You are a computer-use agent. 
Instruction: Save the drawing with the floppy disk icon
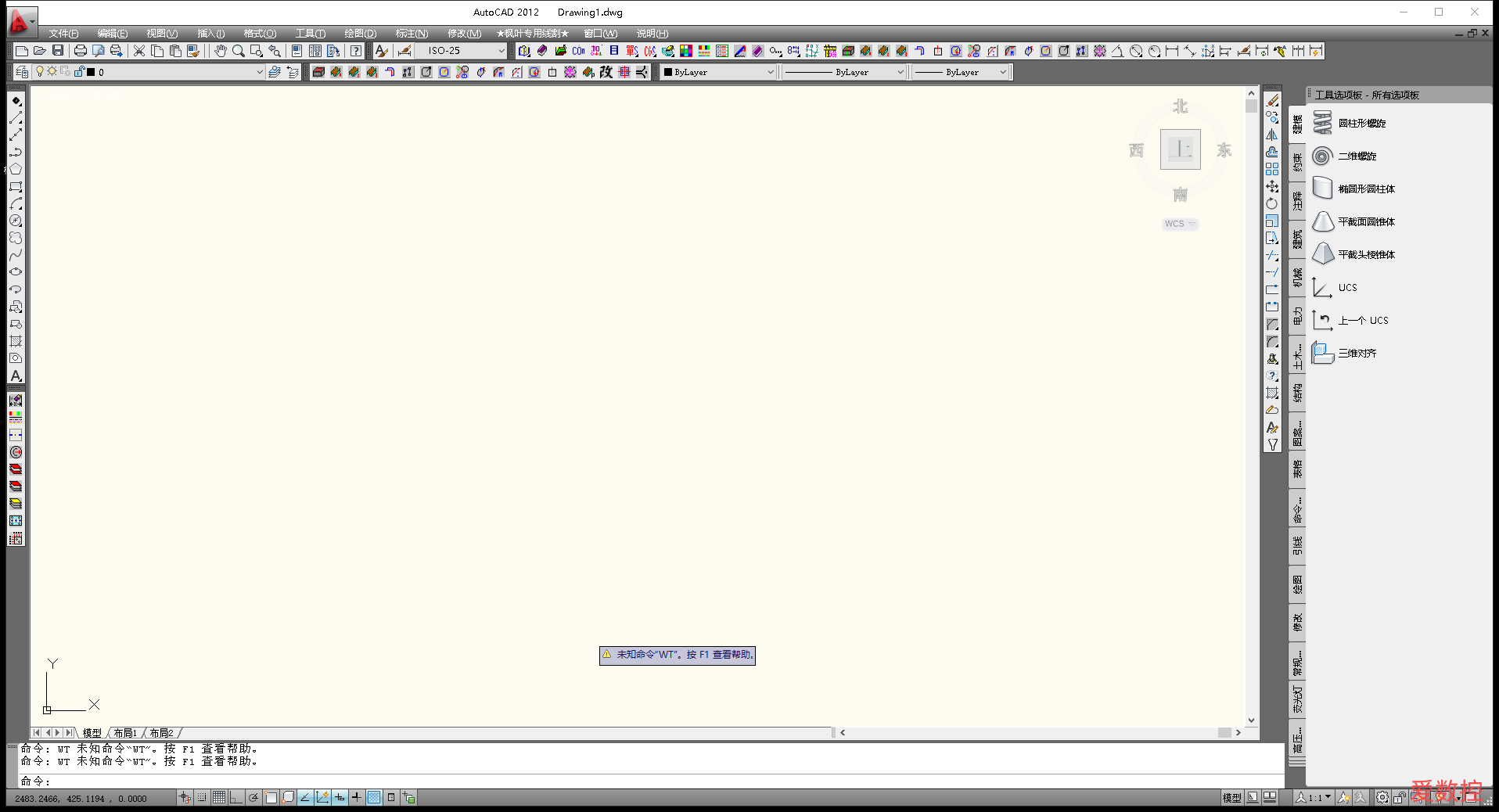tap(57, 51)
